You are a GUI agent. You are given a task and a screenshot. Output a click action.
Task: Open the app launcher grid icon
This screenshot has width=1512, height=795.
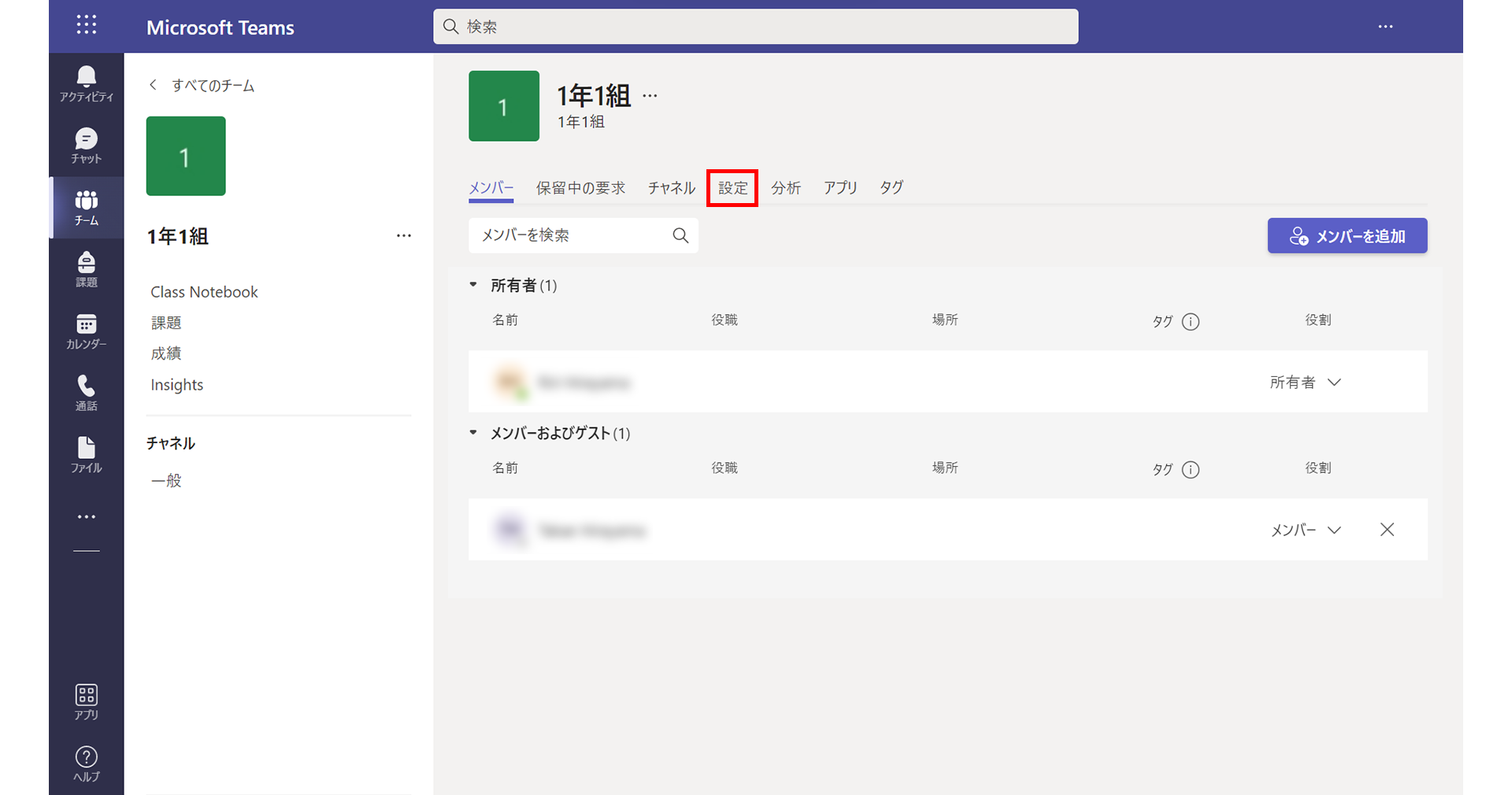[x=87, y=25]
